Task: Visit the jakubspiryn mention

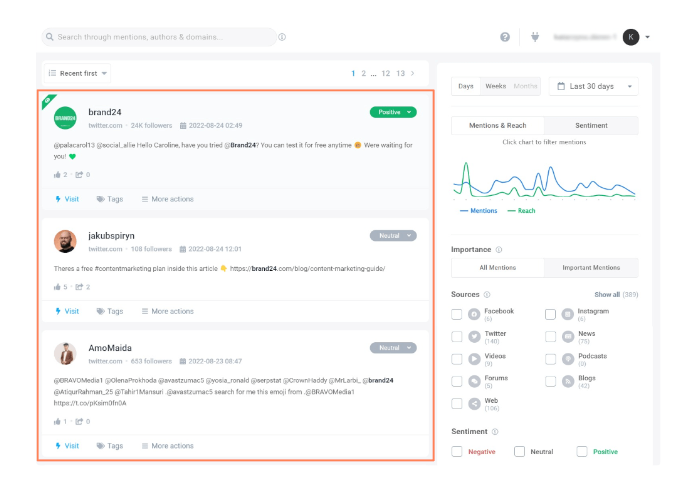Action: click(x=67, y=311)
